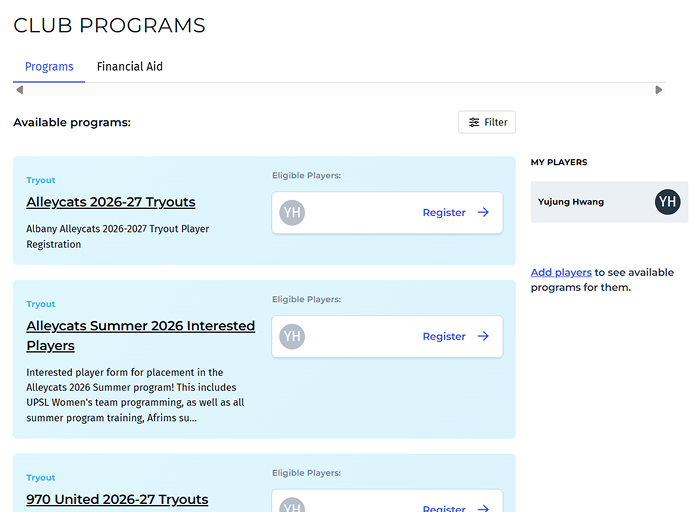Click Eligible Players label in 970 United card
697x512 pixels.
click(306, 473)
